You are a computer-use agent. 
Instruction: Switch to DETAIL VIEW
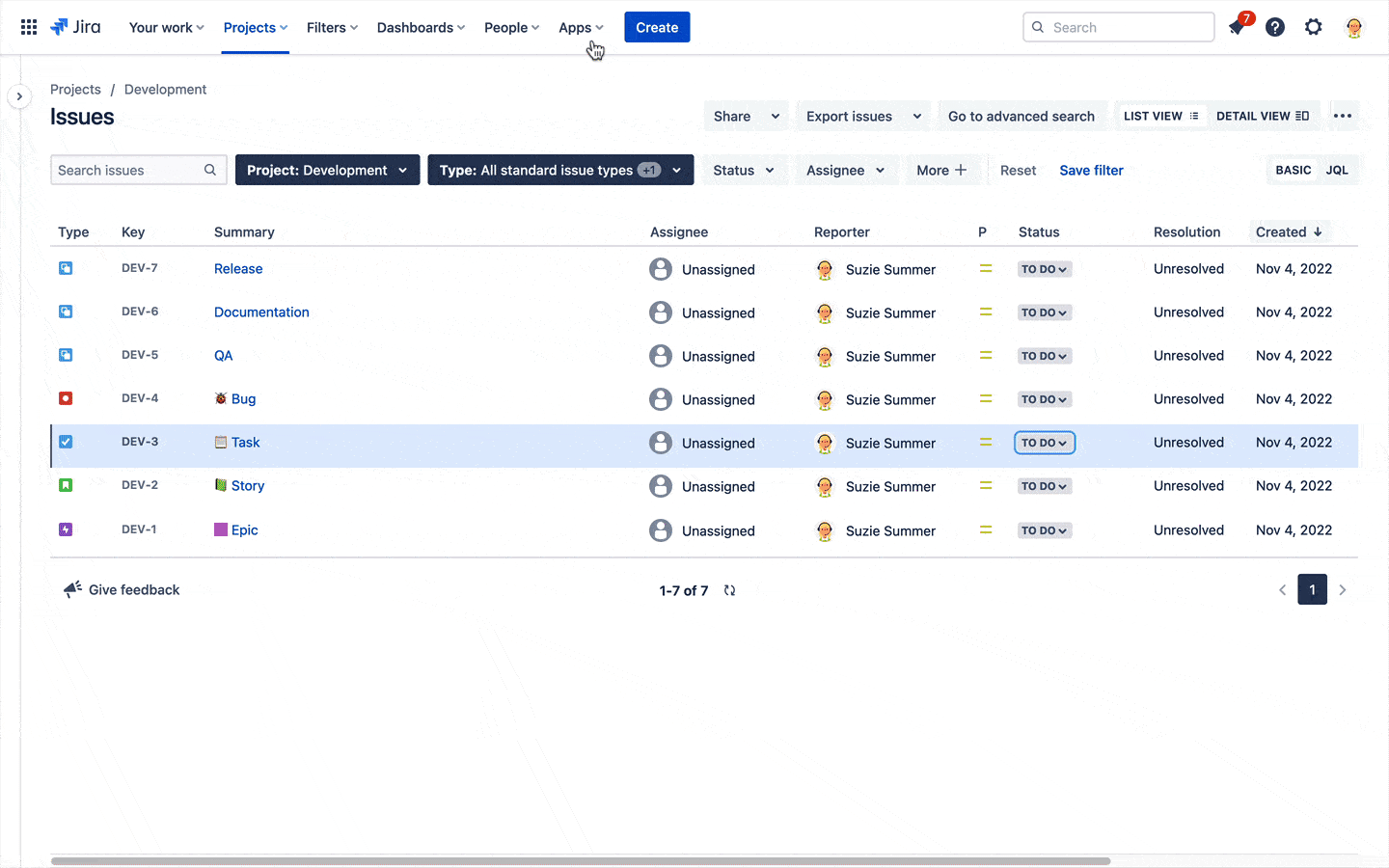click(x=1264, y=115)
